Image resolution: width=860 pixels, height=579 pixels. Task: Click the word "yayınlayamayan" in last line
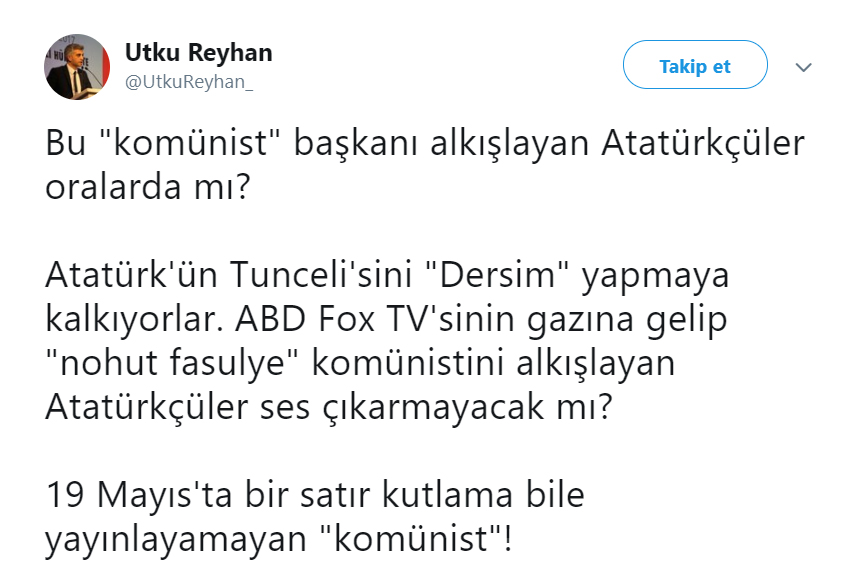tap(174, 540)
